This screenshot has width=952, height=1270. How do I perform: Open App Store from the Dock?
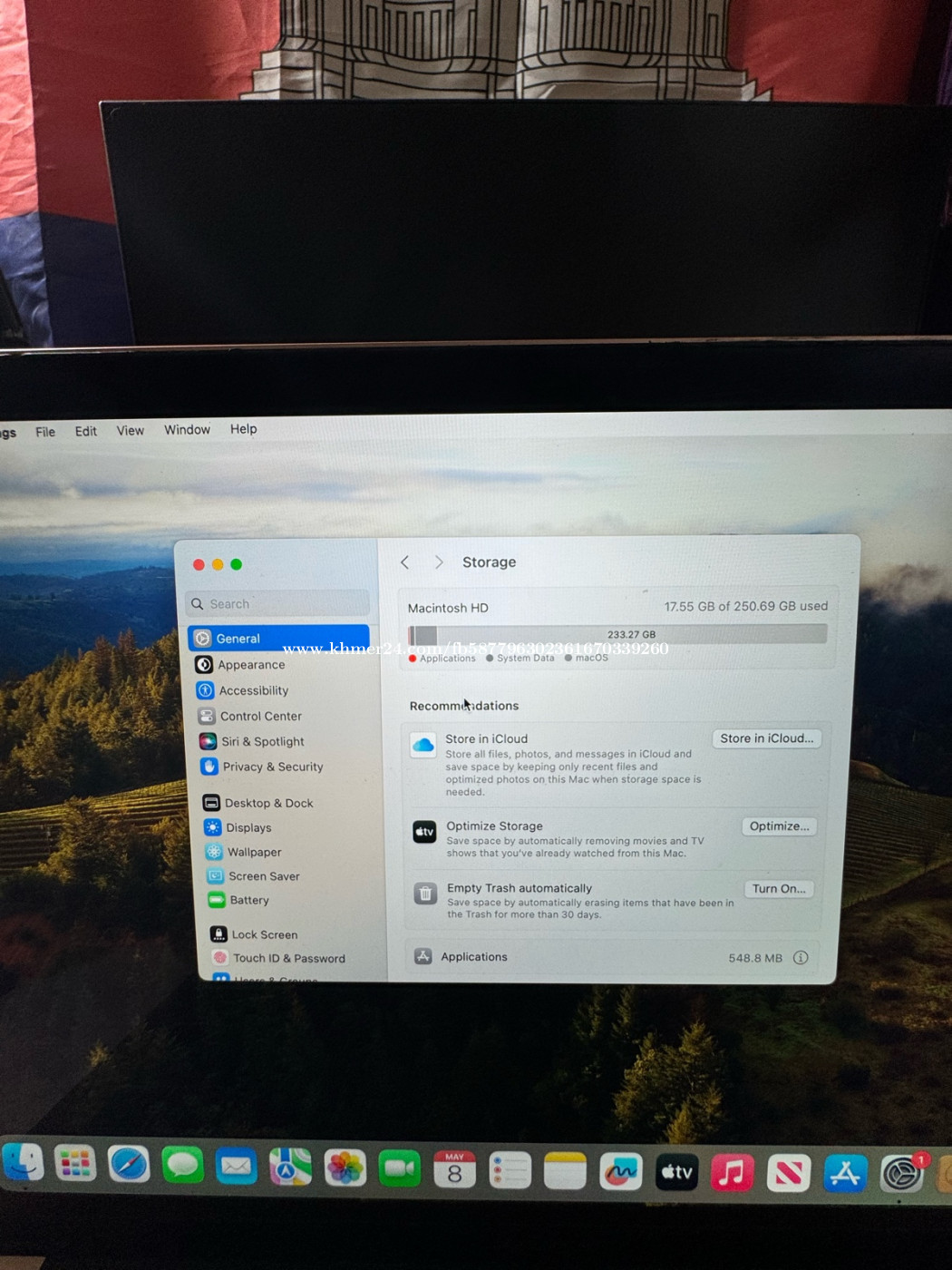(x=845, y=1174)
